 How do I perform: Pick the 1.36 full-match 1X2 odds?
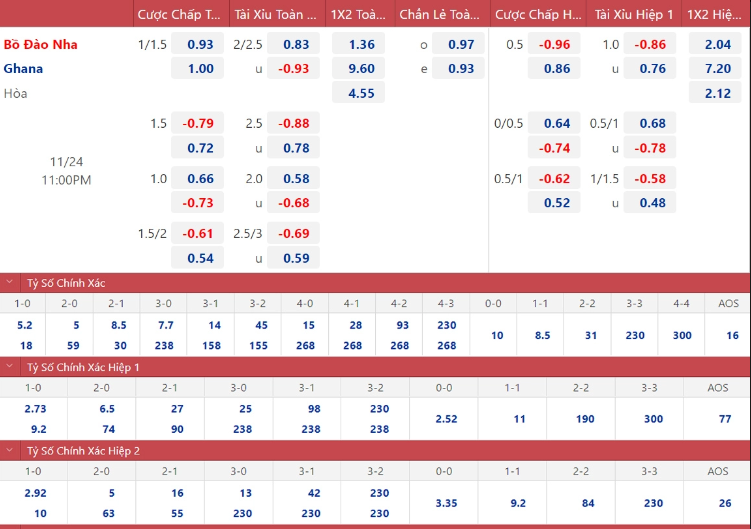coord(360,44)
